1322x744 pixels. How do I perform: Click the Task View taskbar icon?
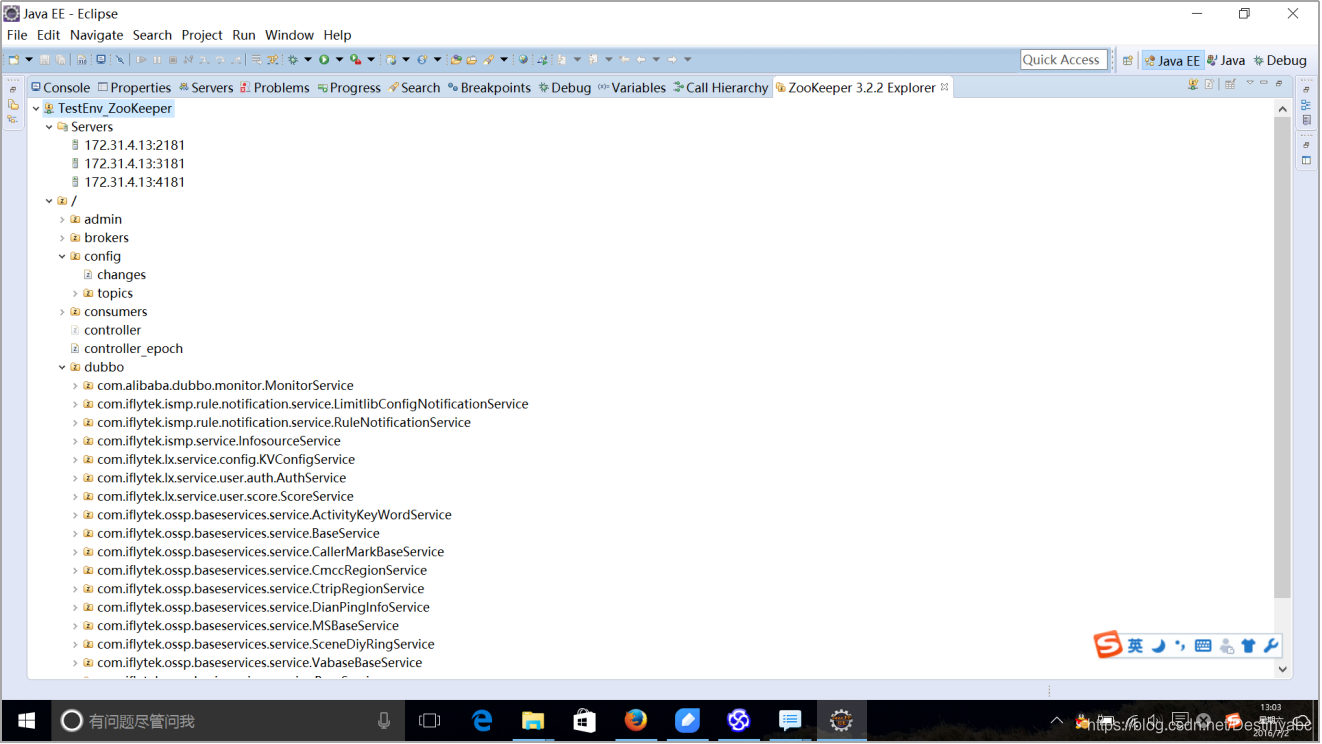pyautogui.click(x=429, y=720)
